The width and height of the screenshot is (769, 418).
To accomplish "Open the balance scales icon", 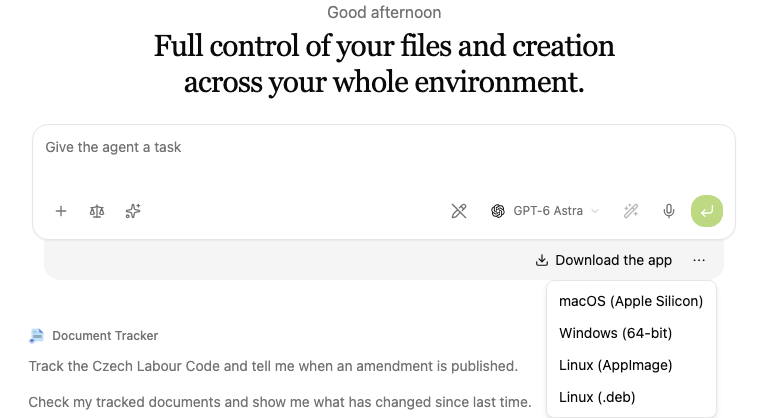I will point(97,211).
